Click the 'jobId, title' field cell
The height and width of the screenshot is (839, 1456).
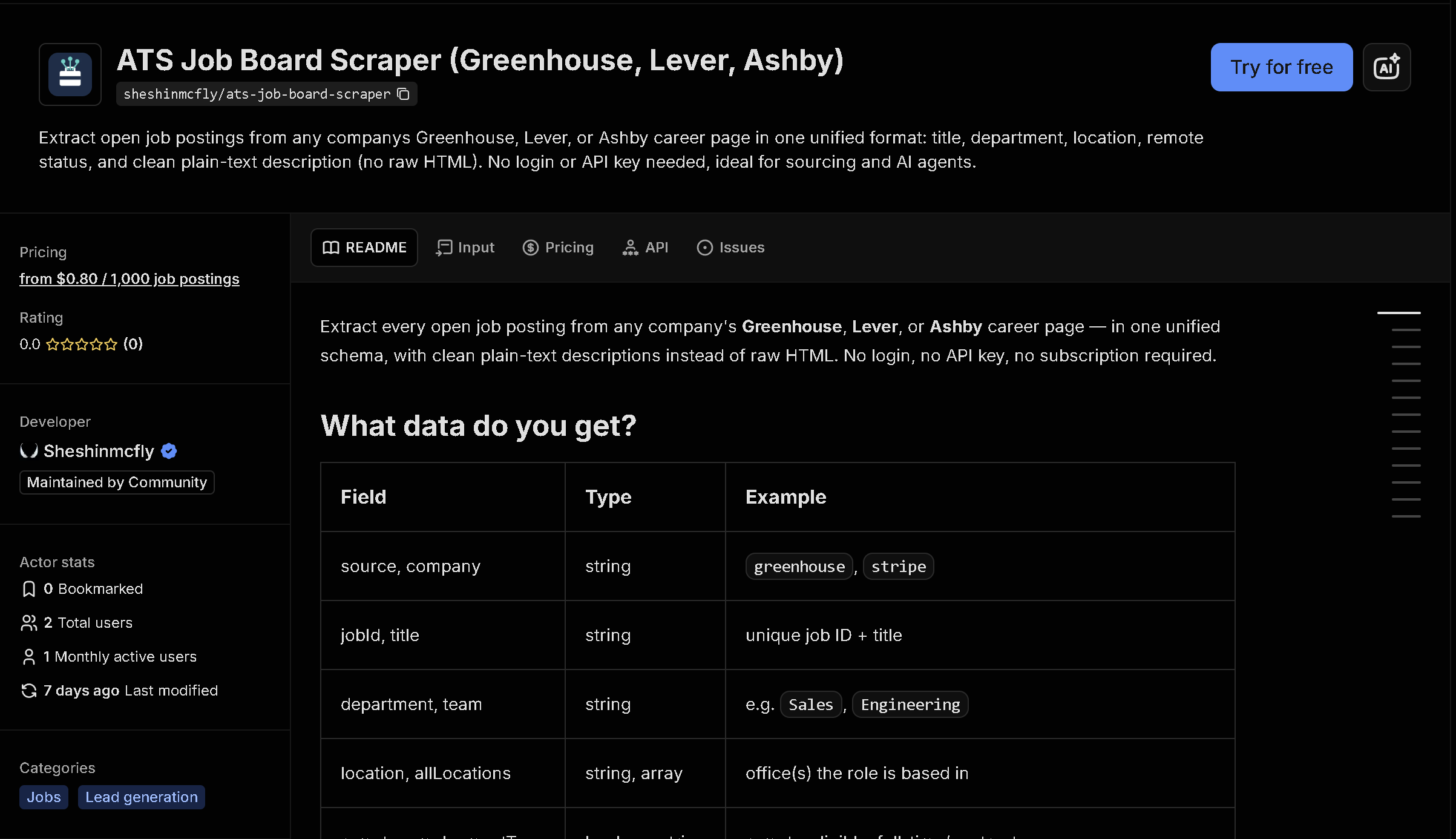443,636
